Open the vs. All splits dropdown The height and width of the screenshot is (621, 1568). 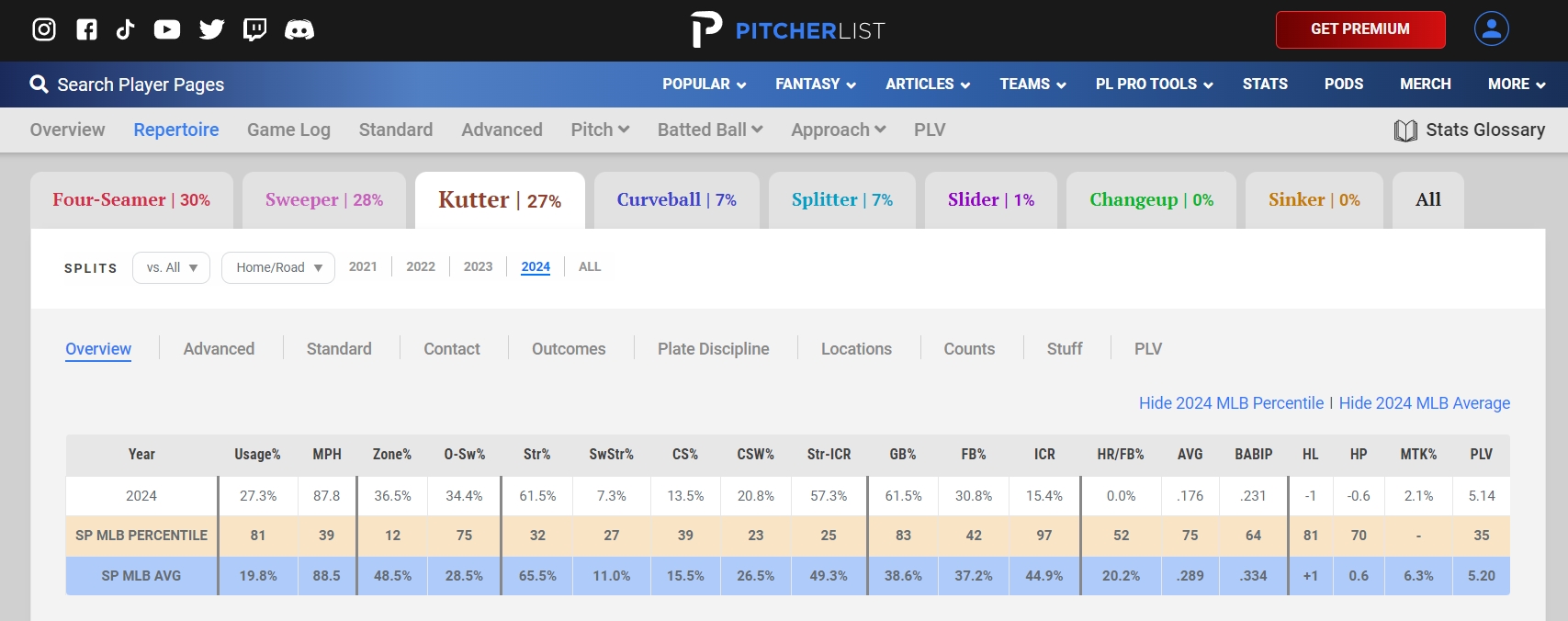click(x=172, y=267)
